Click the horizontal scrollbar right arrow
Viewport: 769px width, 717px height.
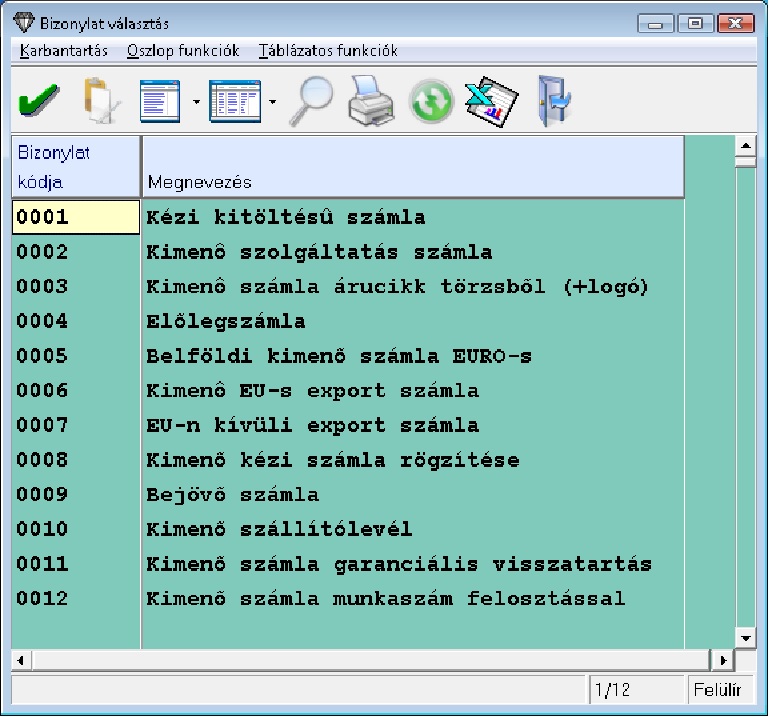click(723, 661)
